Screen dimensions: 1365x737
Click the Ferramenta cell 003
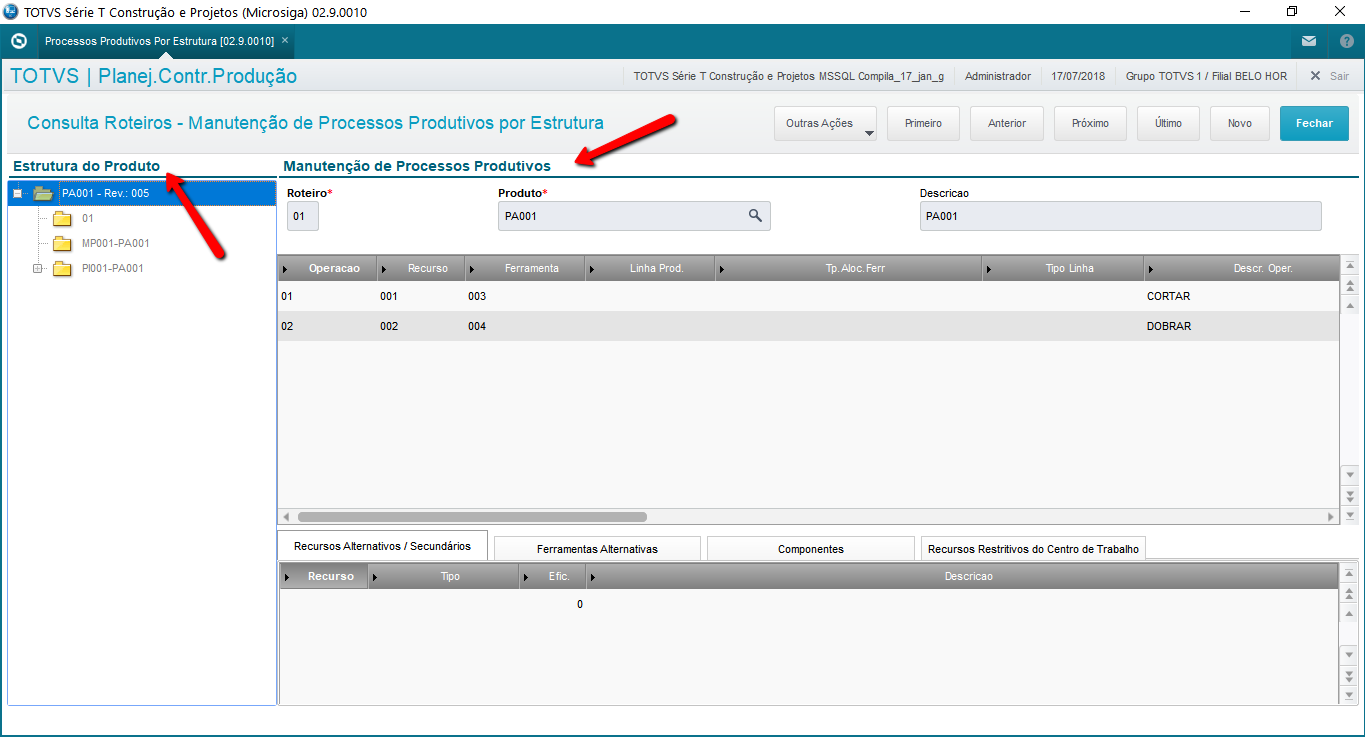point(477,297)
